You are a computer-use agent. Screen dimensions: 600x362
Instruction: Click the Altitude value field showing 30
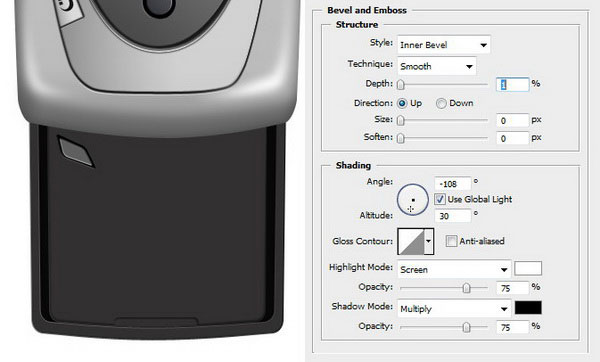[453, 216]
